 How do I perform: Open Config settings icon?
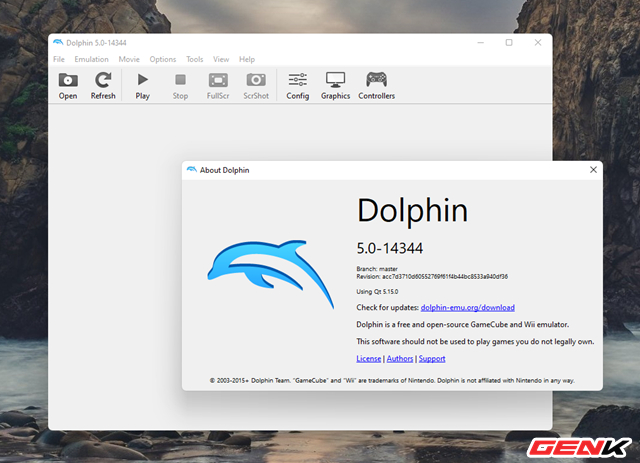(x=298, y=86)
